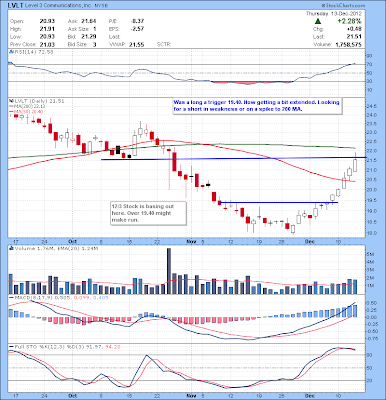The height and width of the screenshot is (400, 386).
Task: Click the small icon beside Volume 1.76M label
Action: coord(10,248)
